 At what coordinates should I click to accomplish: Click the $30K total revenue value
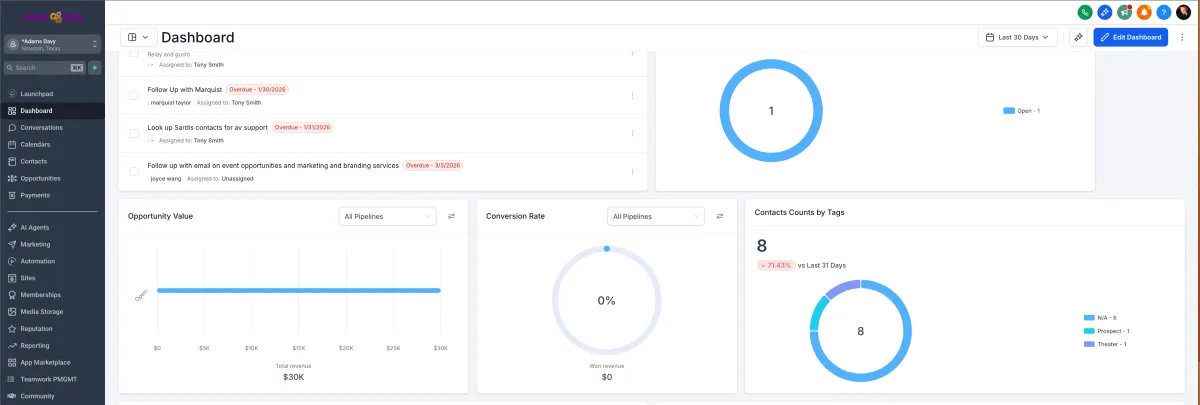tap(293, 377)
